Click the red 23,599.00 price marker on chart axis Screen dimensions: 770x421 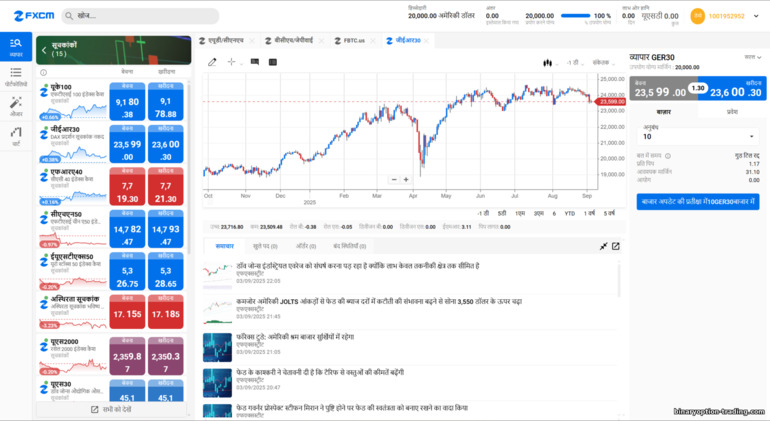[610, 102]
